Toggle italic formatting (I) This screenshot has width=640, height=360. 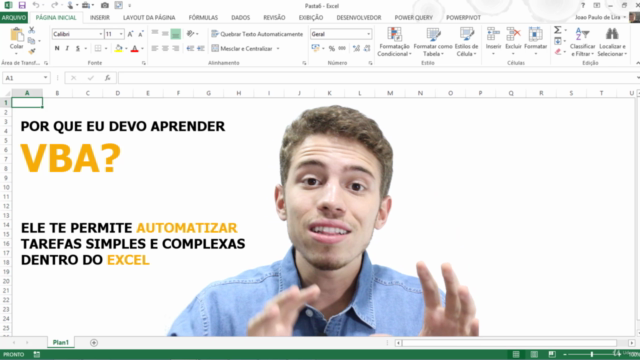coord(67,49)
